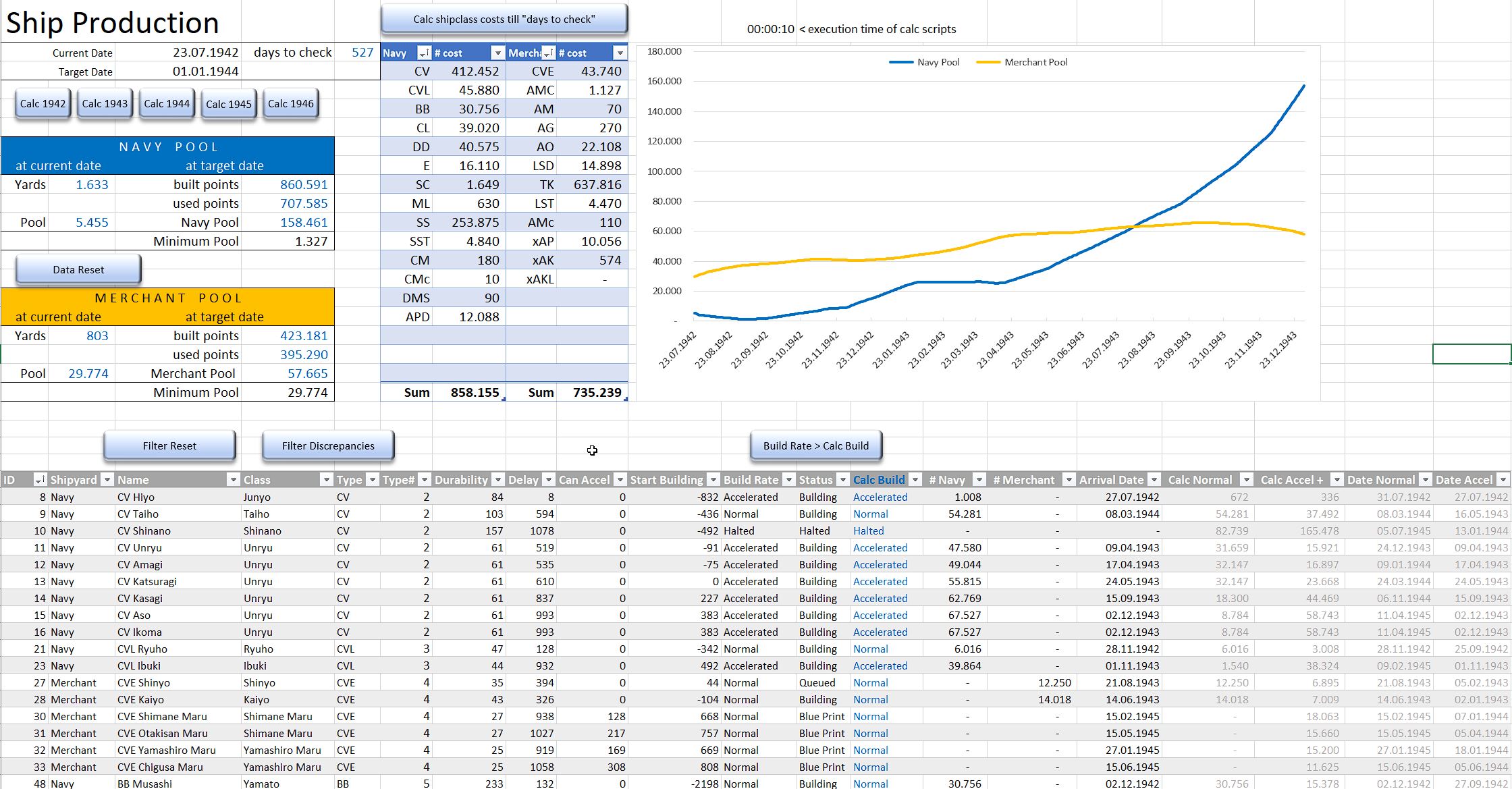The height and width of the screenshot is (789, 1512).
Task: Open the Shipyard column filter dropdown
Action: pos(107,480)
